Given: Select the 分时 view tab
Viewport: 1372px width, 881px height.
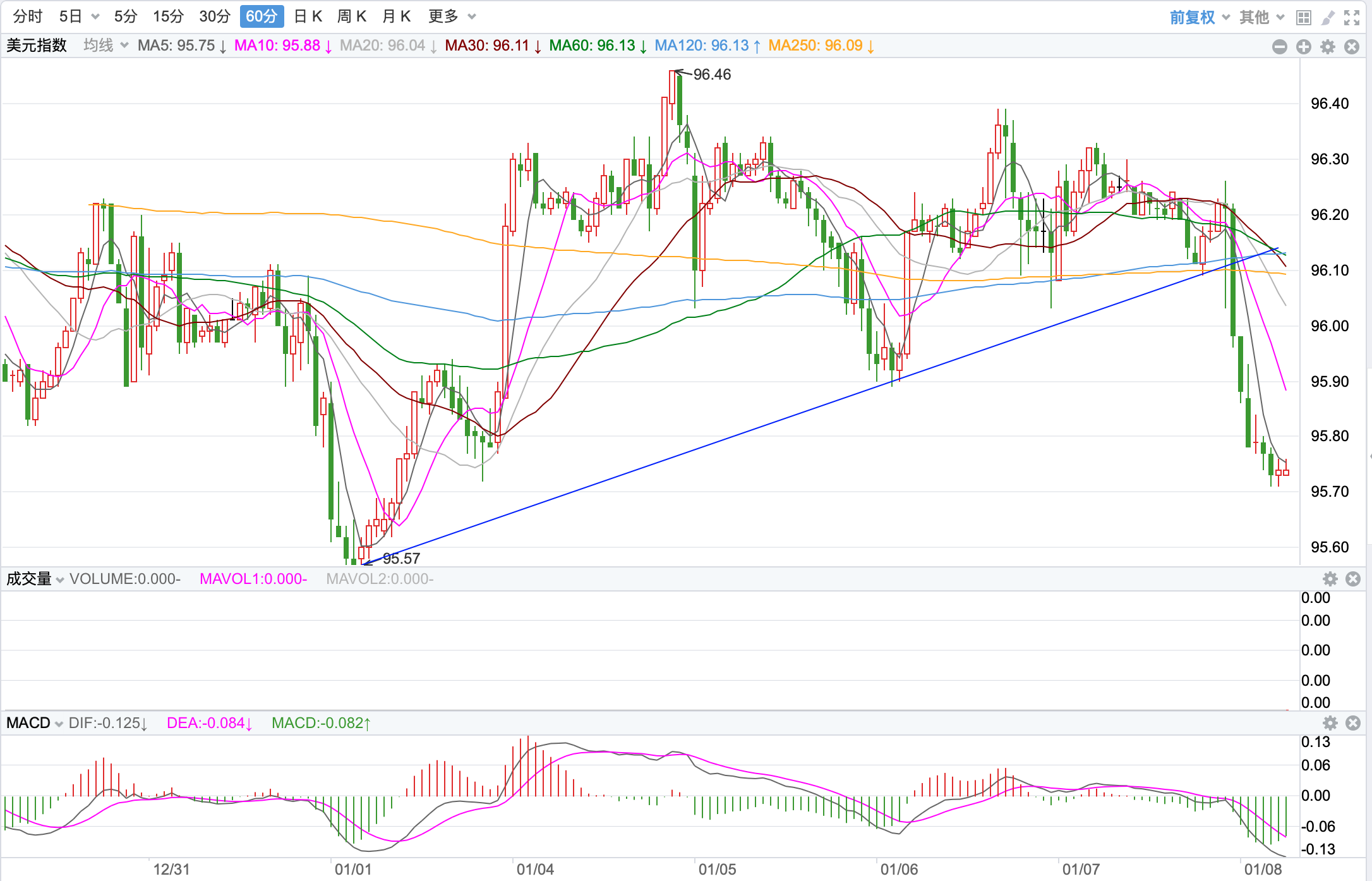Looking at the screenshot, I should click(x=28, y=16).
